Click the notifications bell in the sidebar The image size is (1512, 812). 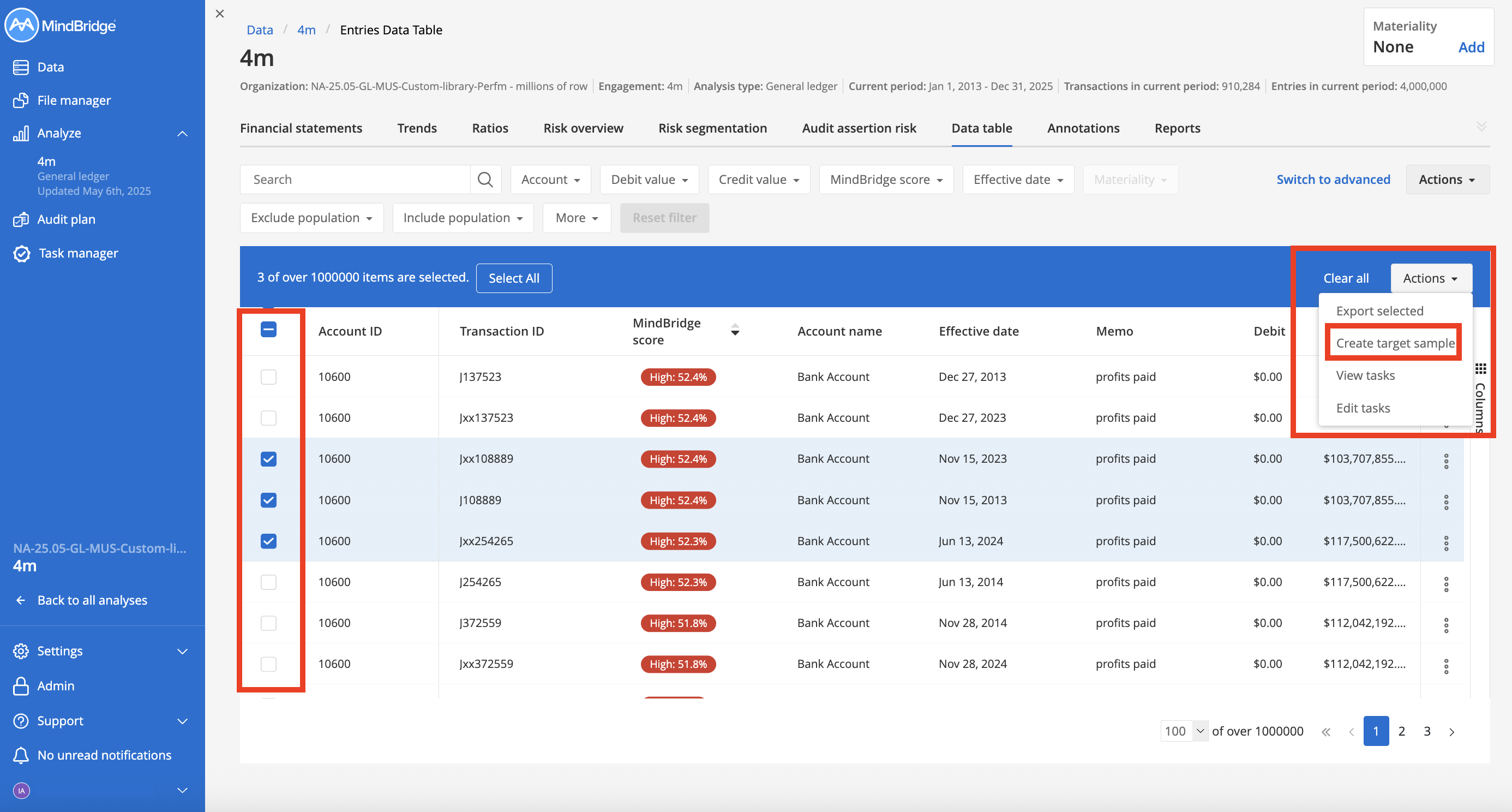21,755
